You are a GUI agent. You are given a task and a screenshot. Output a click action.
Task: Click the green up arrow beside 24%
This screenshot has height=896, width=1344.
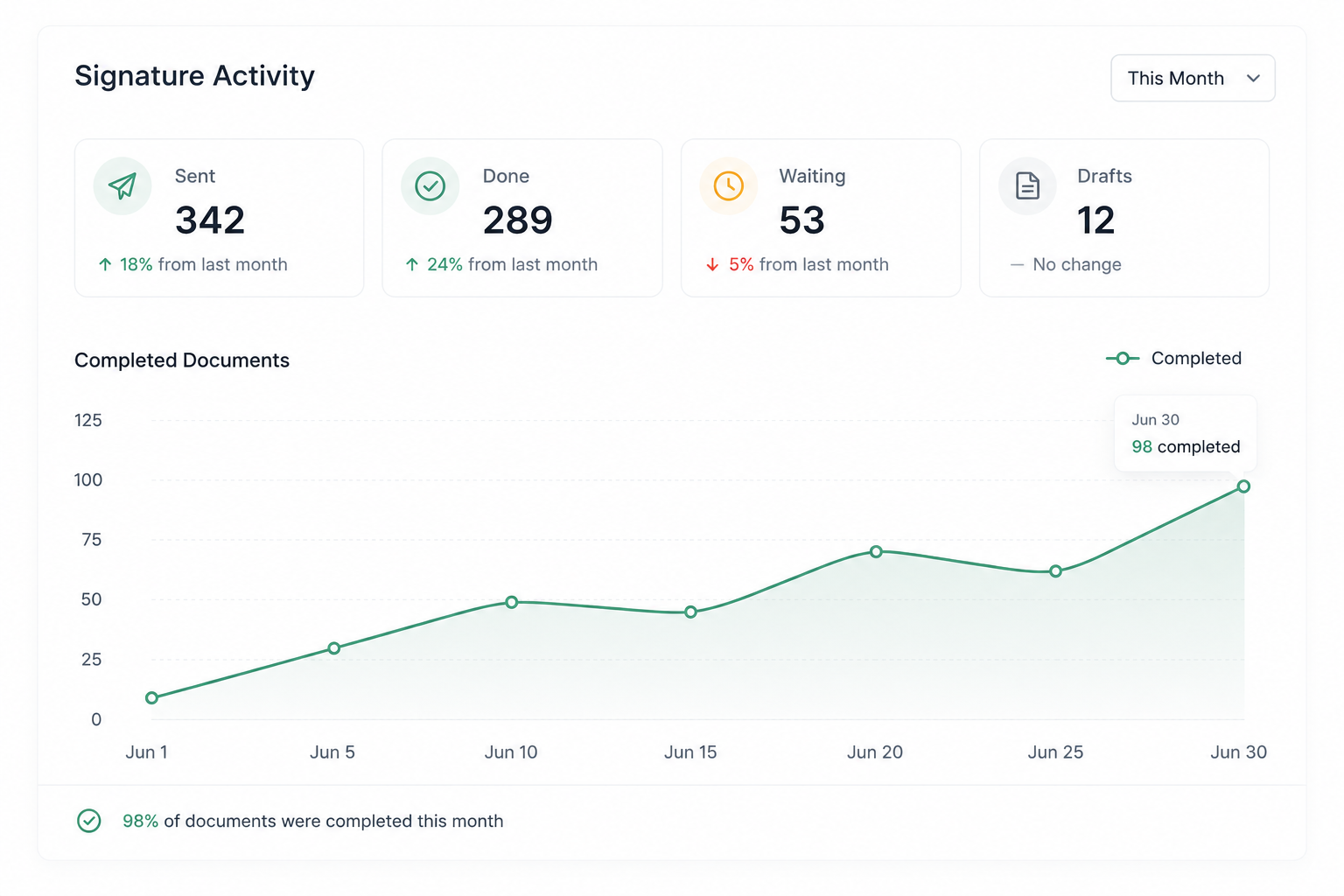(x=412, y=264)
